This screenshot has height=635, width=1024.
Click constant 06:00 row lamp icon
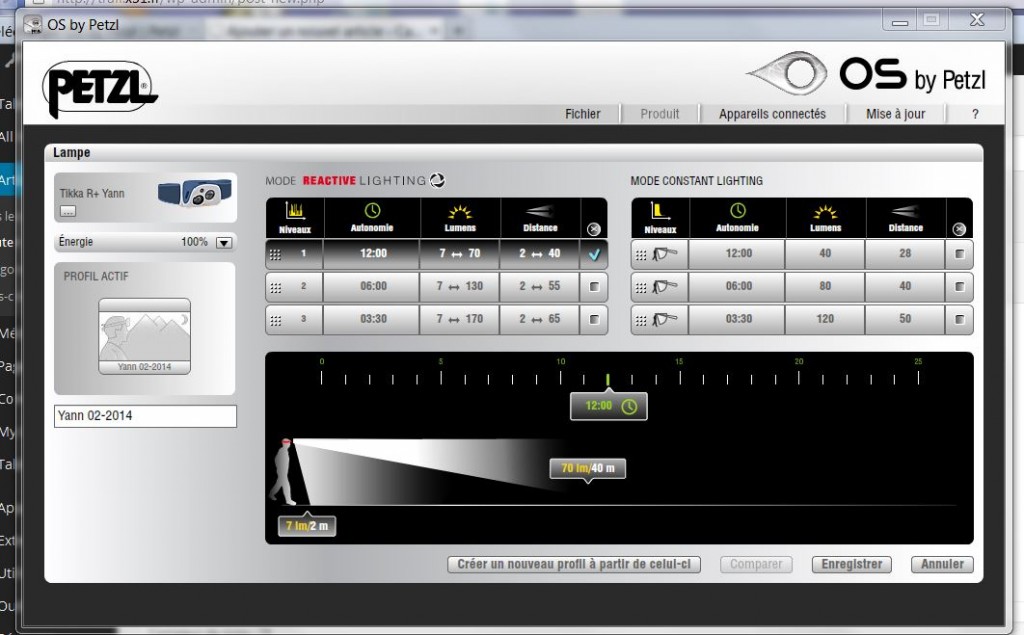(665, 287)
